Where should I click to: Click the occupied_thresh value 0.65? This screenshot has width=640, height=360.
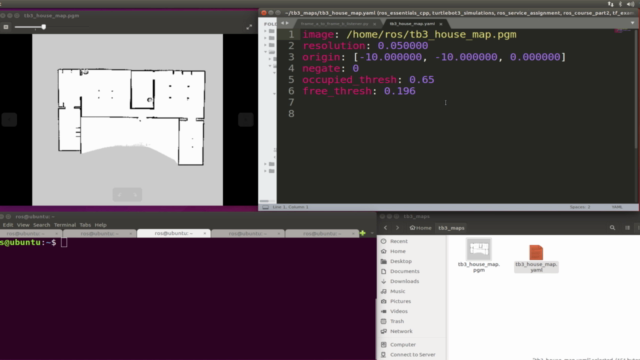(x=422, y=80)
